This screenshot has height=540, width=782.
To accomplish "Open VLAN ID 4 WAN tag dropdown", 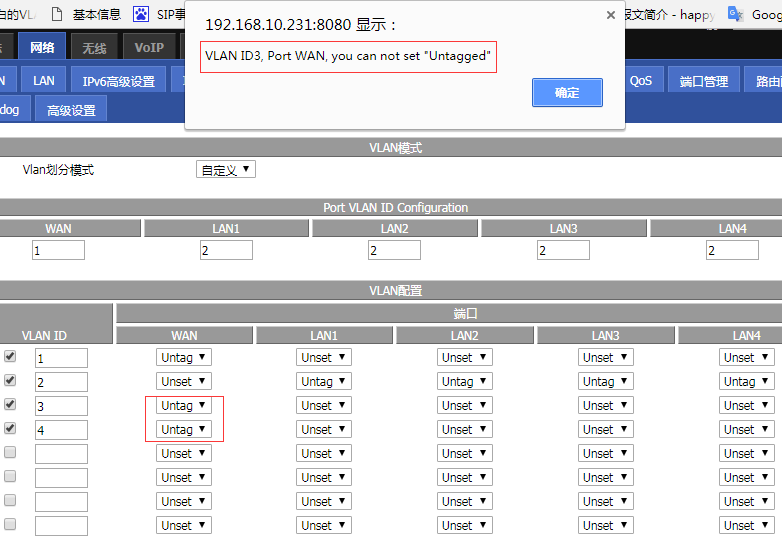I will click(x=184, y=429).
